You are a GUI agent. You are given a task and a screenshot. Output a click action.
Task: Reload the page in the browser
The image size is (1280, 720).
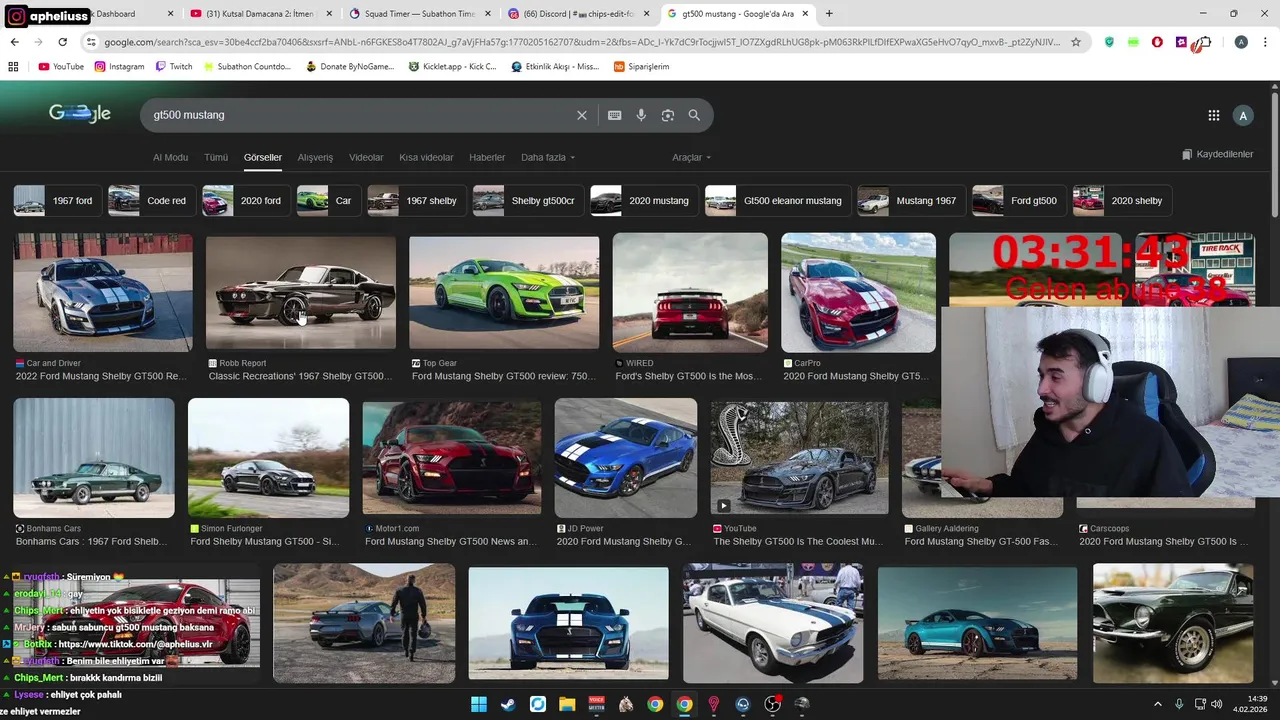(x=62, y=42)
